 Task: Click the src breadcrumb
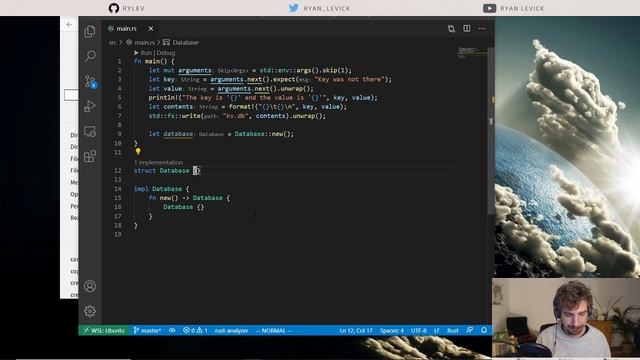tap(112, 42)
